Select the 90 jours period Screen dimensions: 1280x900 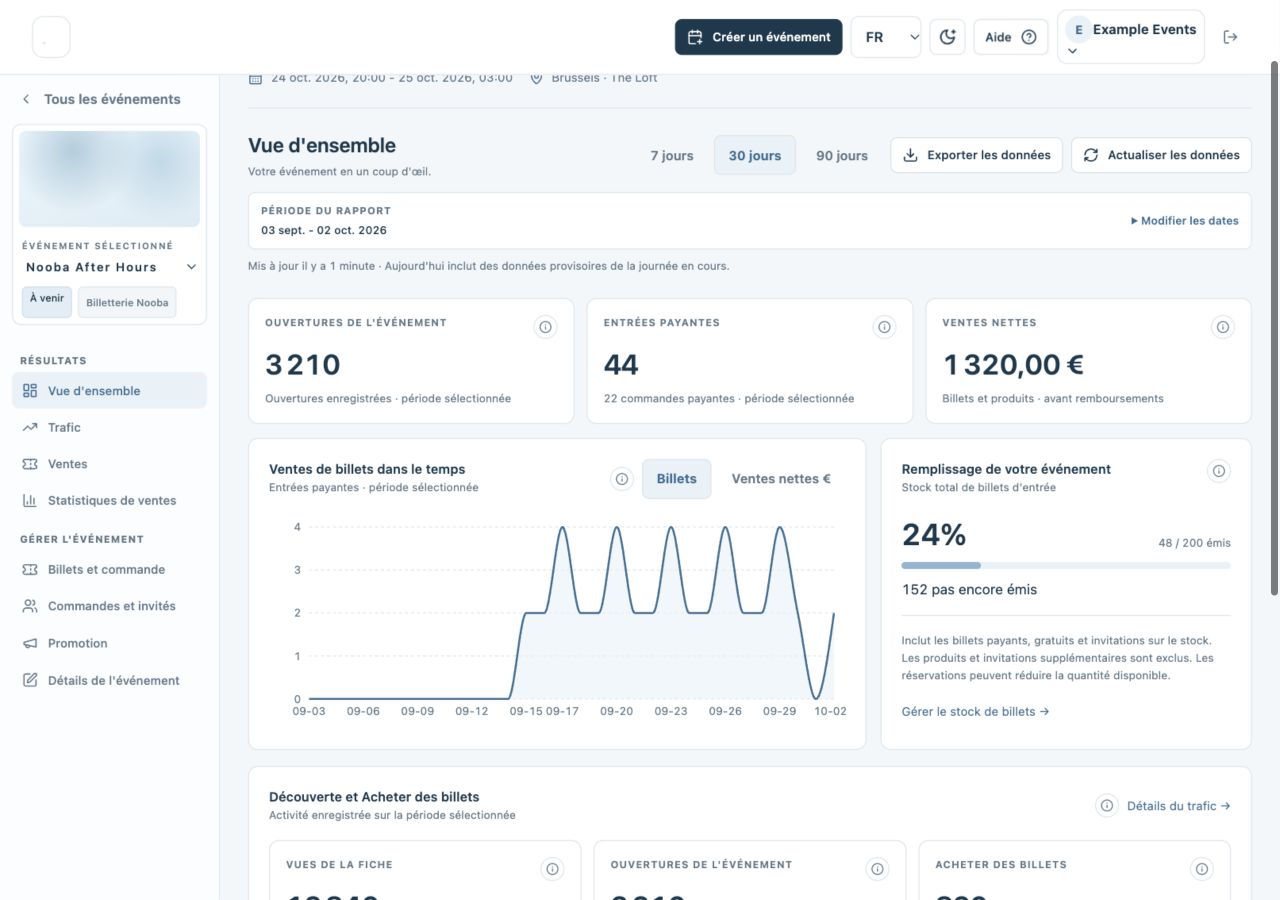pyautogui.click(x=842, y=155)
